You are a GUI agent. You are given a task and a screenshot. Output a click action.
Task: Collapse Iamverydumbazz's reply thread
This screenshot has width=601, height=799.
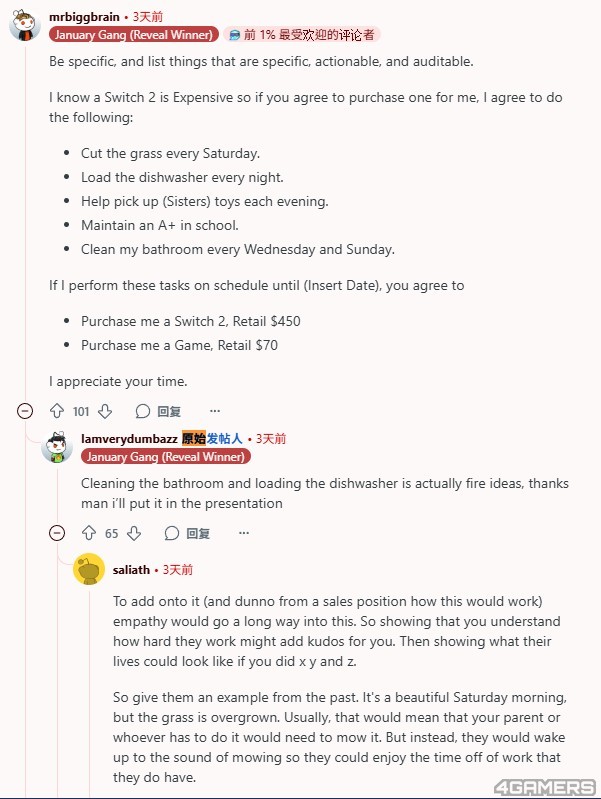tap(57, 533)
